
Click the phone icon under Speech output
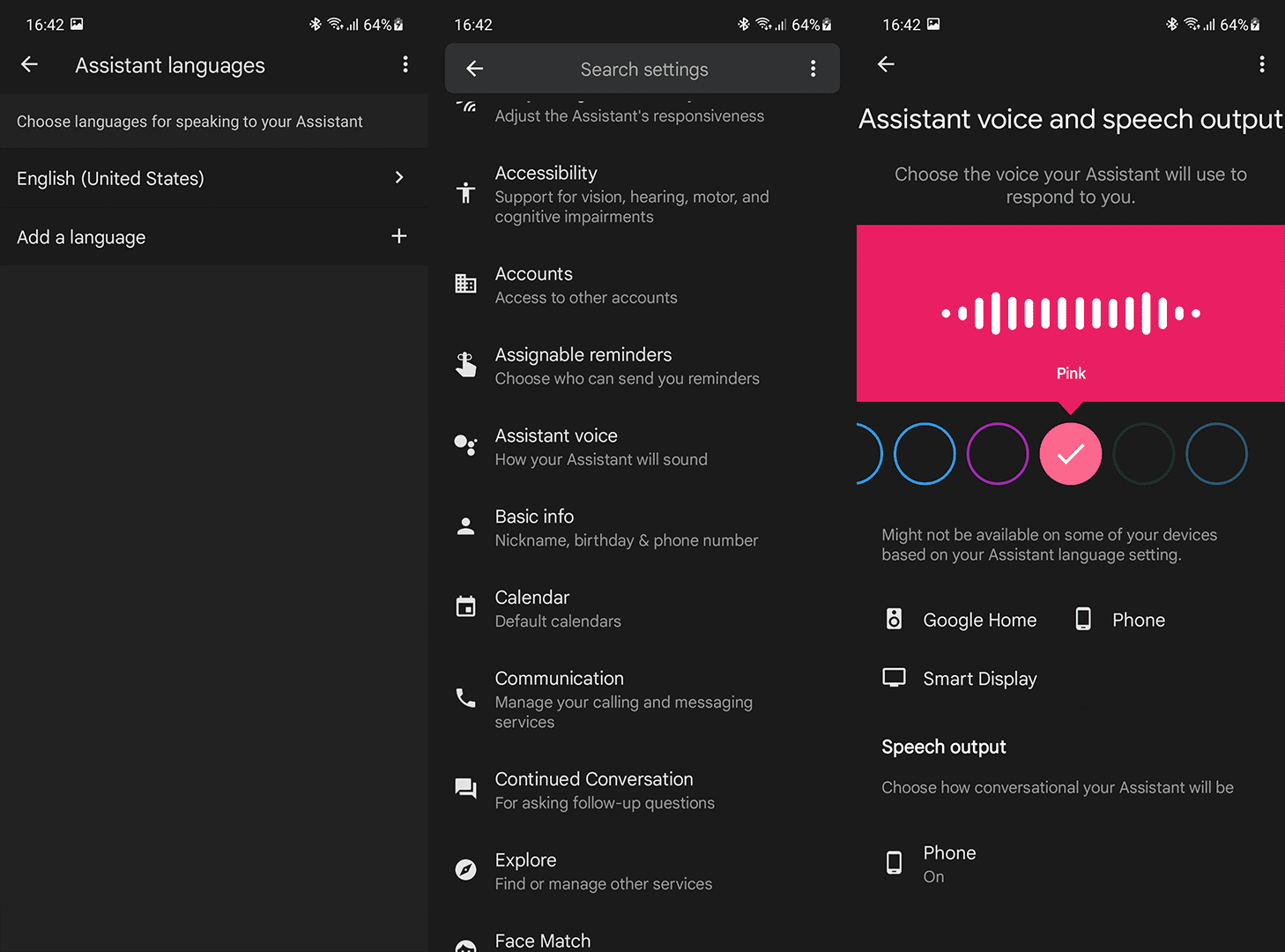point(894,862)
